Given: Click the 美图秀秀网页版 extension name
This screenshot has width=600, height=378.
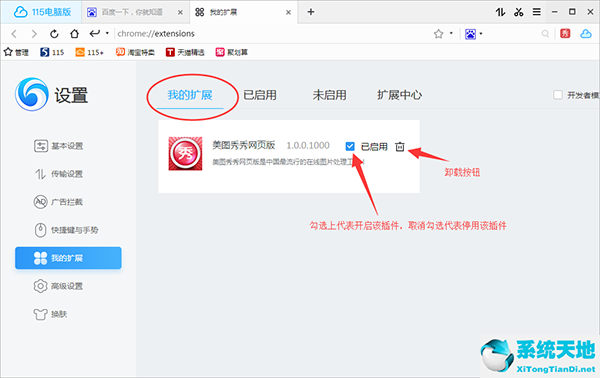Looking at the screenshot, I should [x=244, y=145].
